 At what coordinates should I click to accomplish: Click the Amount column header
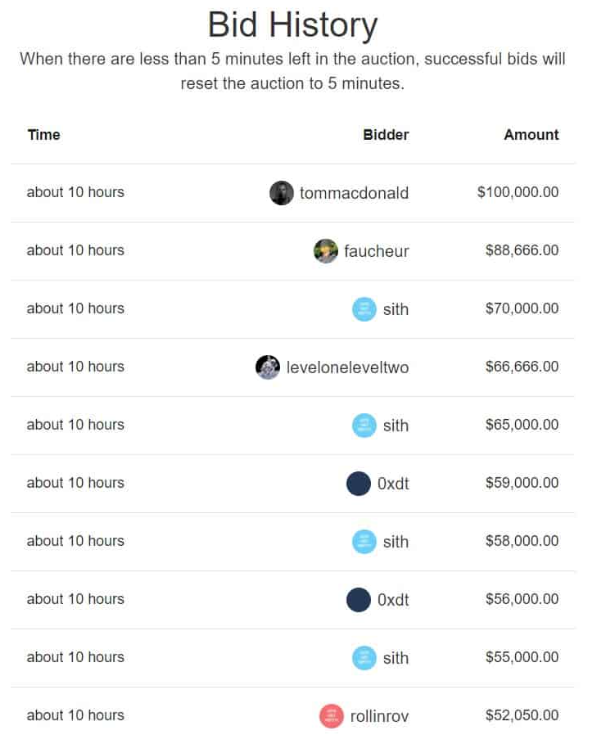point(531,135)
